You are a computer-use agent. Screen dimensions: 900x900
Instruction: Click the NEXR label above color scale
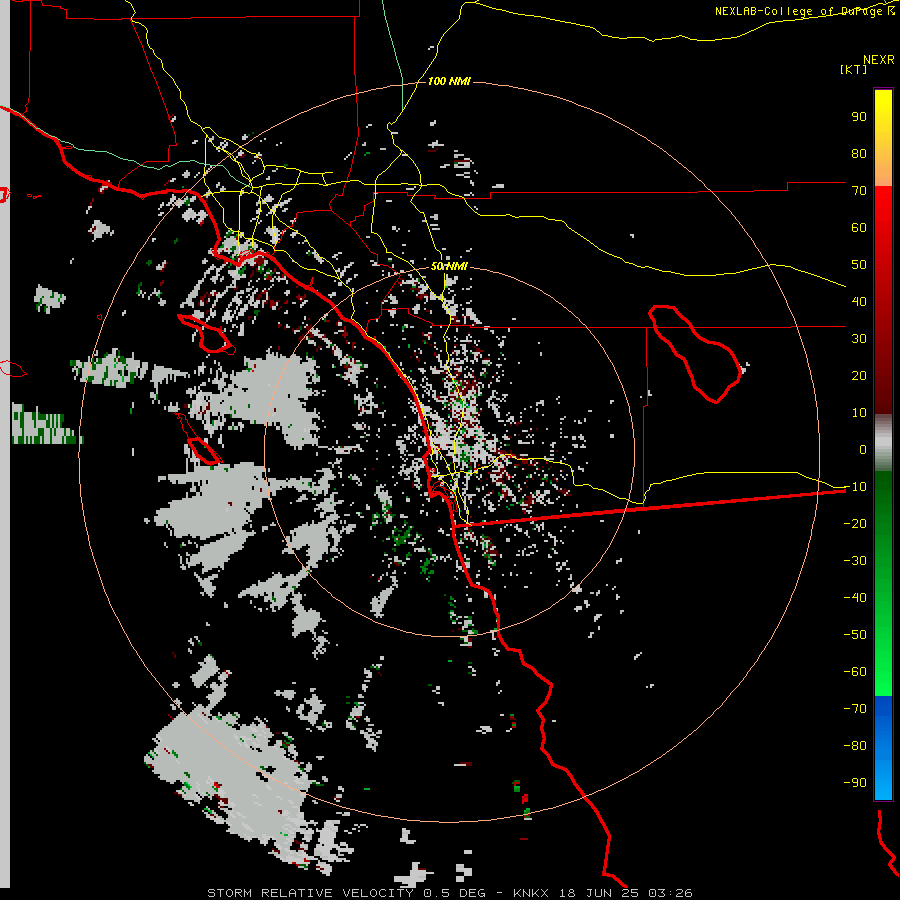coord(878,59)
